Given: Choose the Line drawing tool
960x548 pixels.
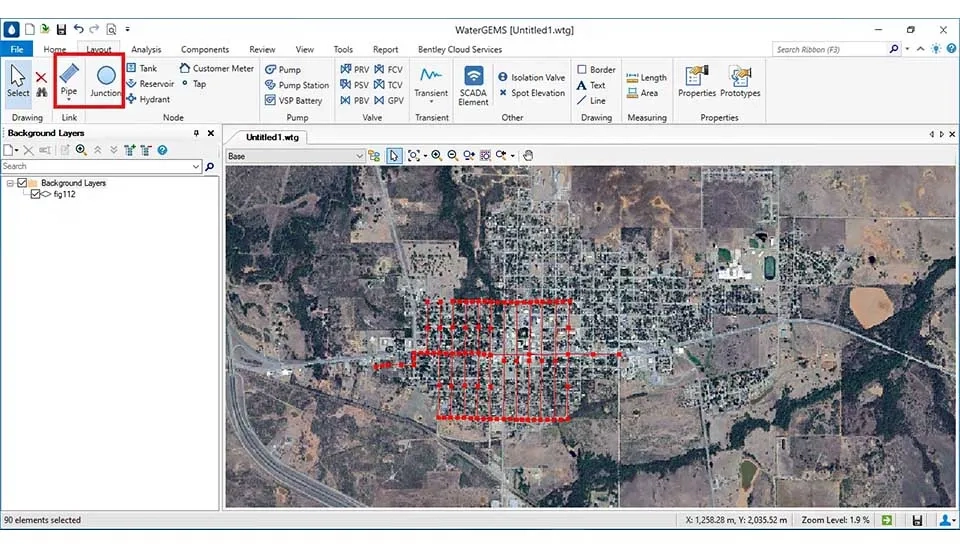Looking at the screenshot, I should click(x=591, y=100).
